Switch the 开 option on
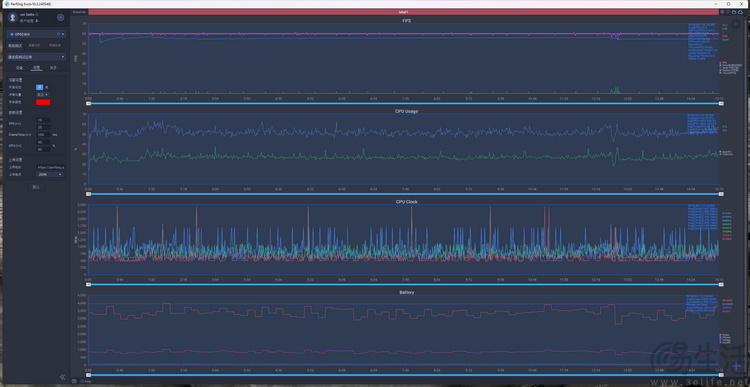 click(x=40, y=87)
